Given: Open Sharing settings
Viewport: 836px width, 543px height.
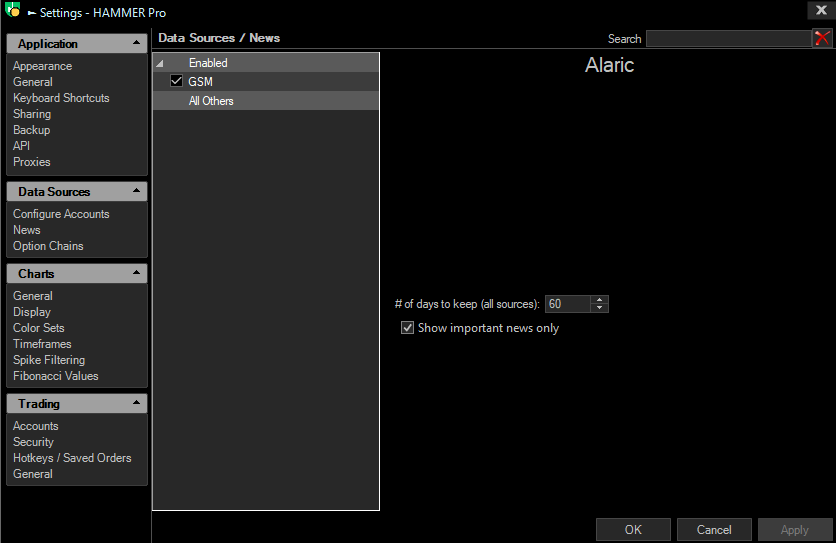Looking at the screenshot, I should tap(32, 114).
